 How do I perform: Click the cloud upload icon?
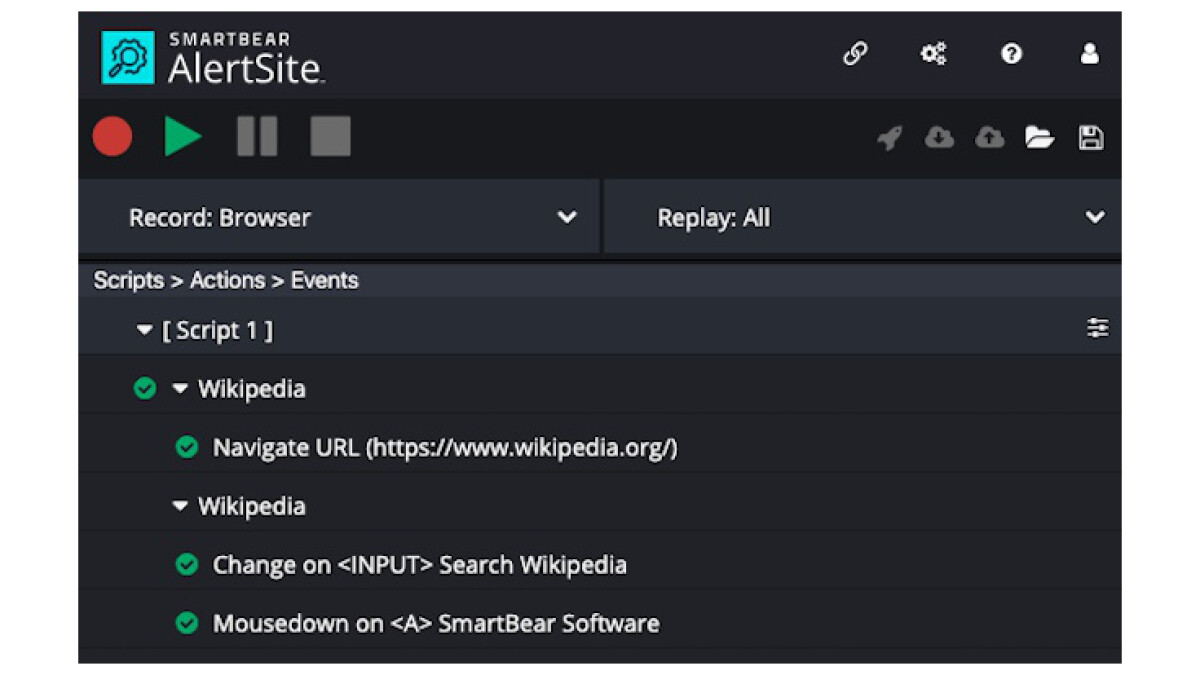point(989,138)
